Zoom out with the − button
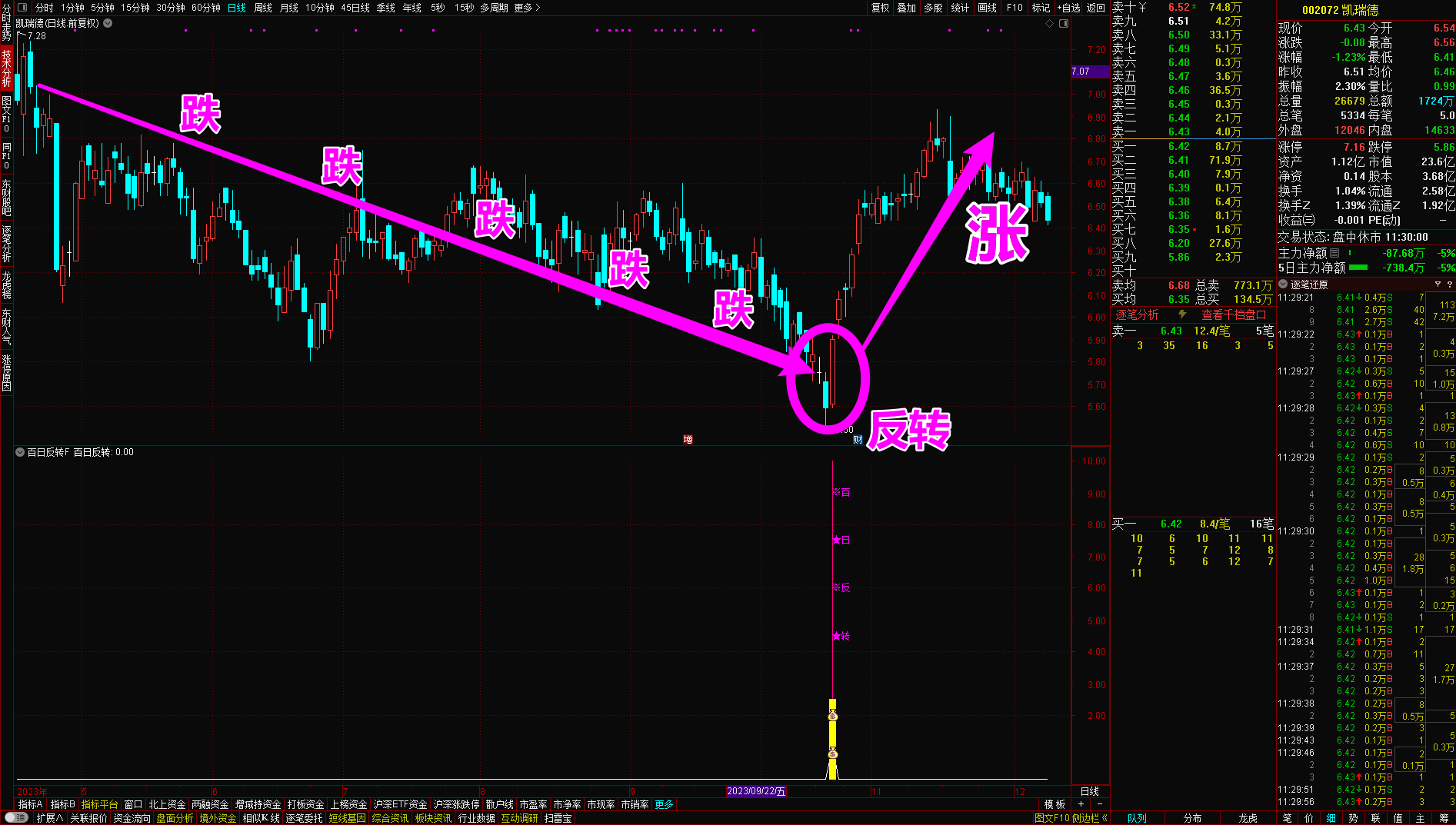 pyautogui.click(x=1098, y=804)
